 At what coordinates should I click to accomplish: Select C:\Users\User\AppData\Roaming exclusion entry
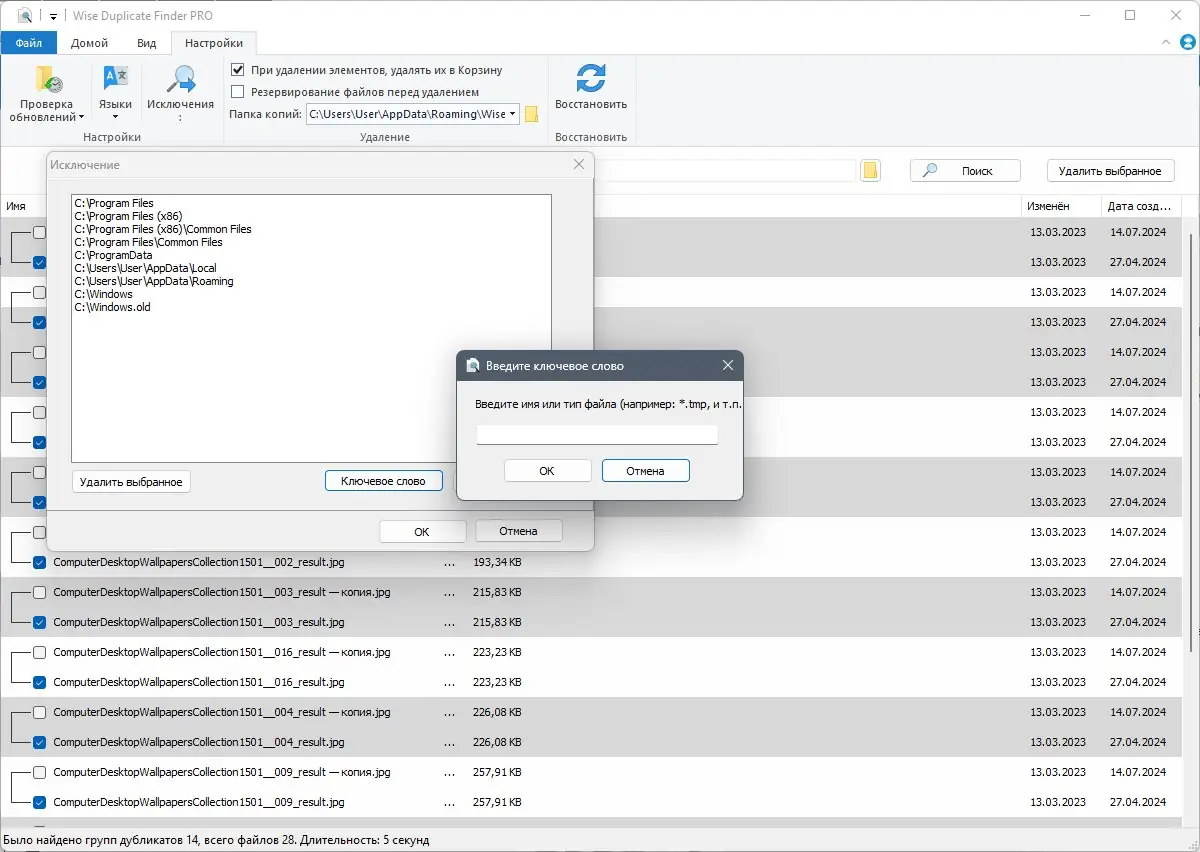coord(154,281)
